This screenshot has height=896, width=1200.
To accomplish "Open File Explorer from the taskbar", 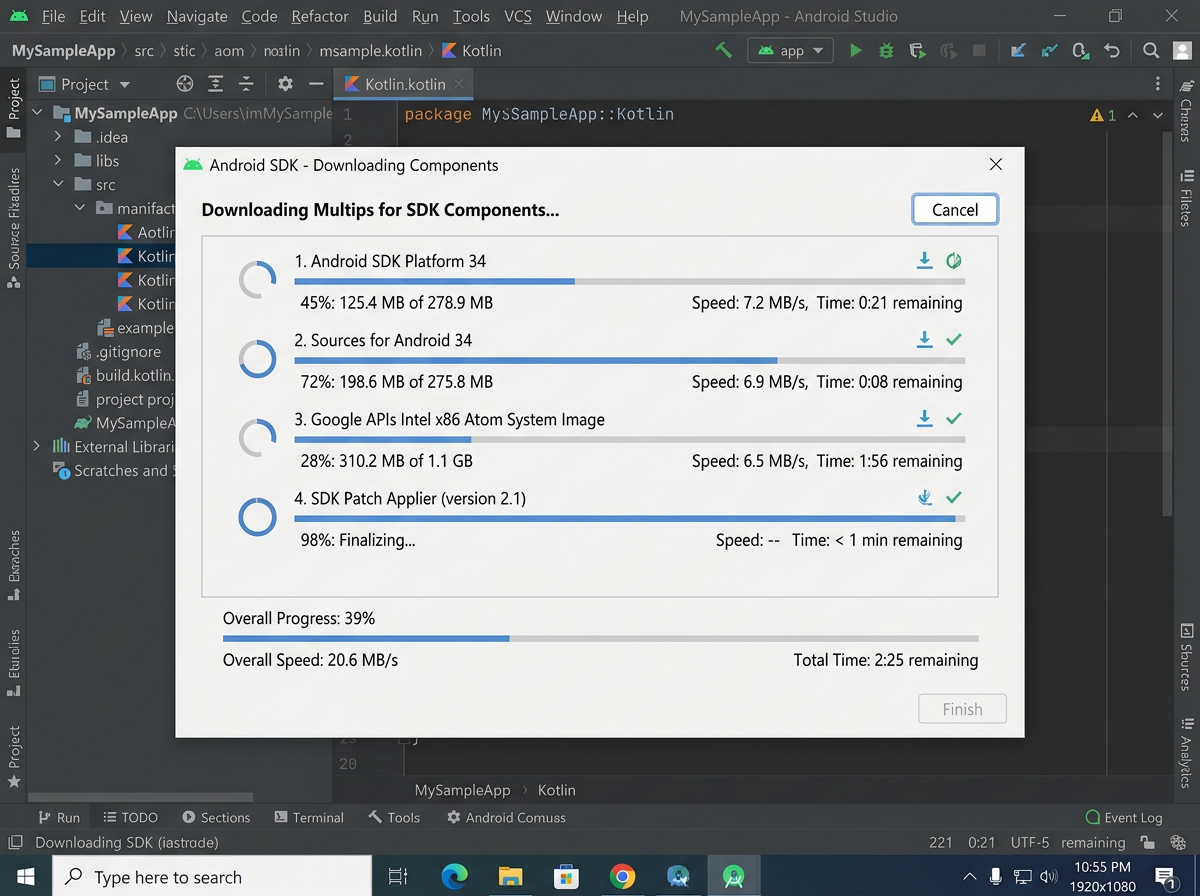I will pos(510,877).
